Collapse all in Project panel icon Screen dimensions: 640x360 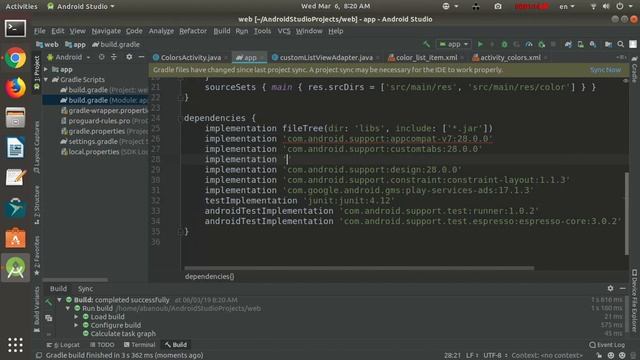tap(114, 57)
